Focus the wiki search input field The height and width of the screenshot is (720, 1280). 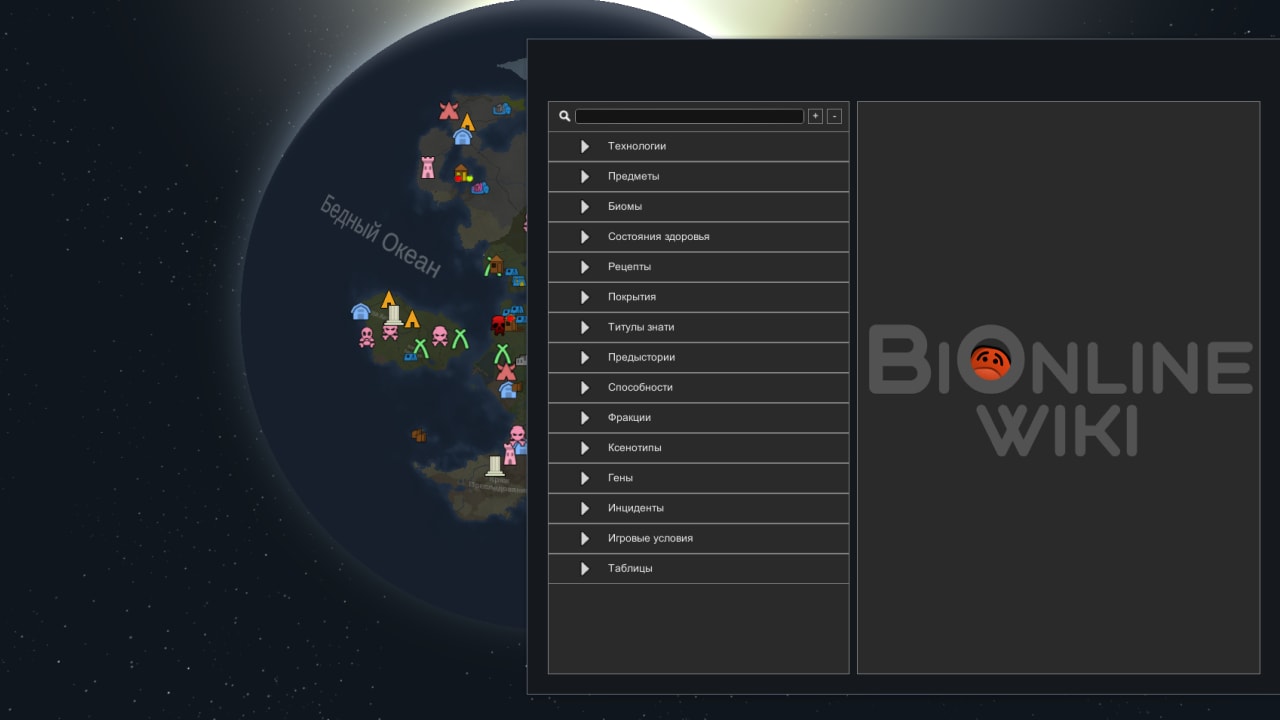(689, 116)
